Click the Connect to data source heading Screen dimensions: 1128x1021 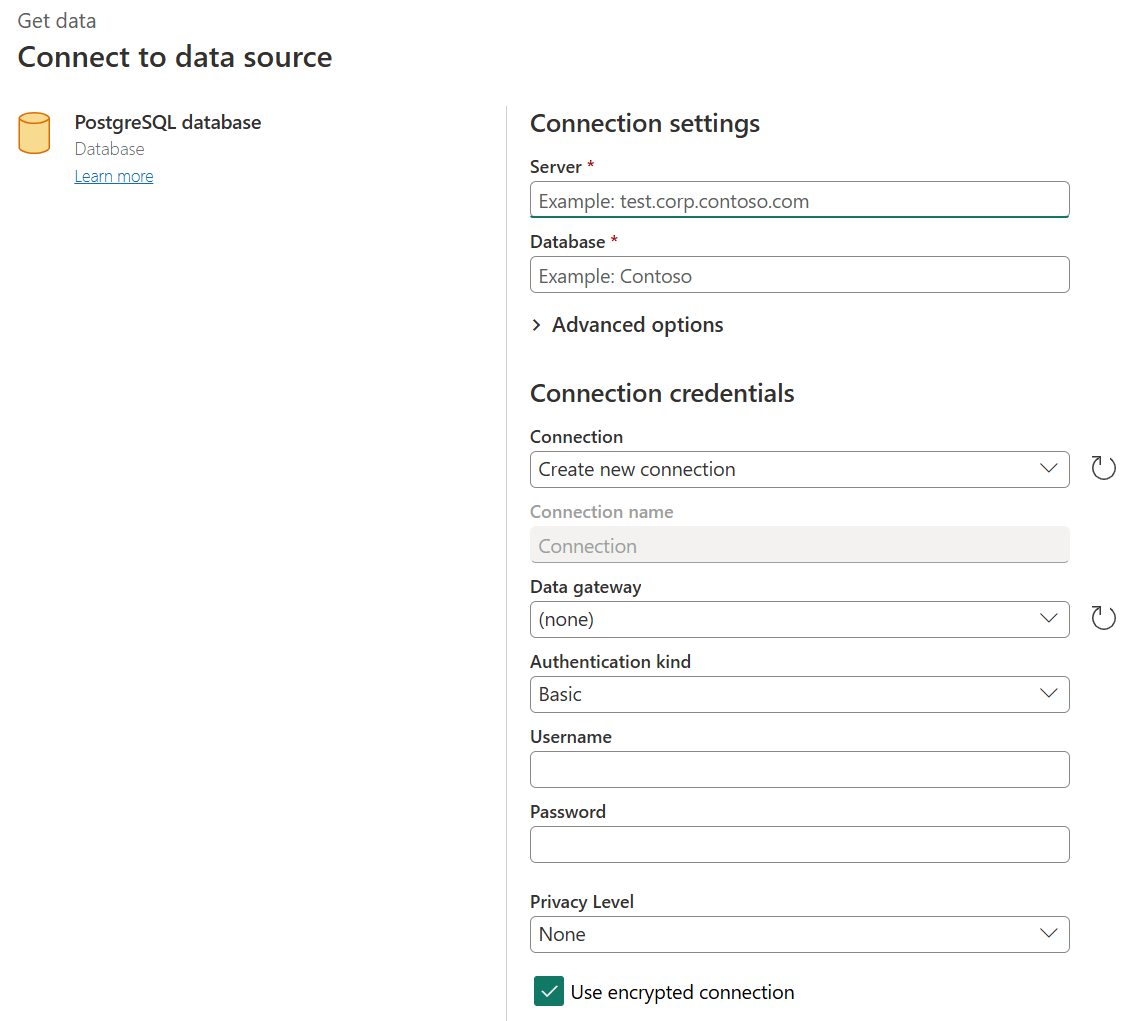point(174,57)
